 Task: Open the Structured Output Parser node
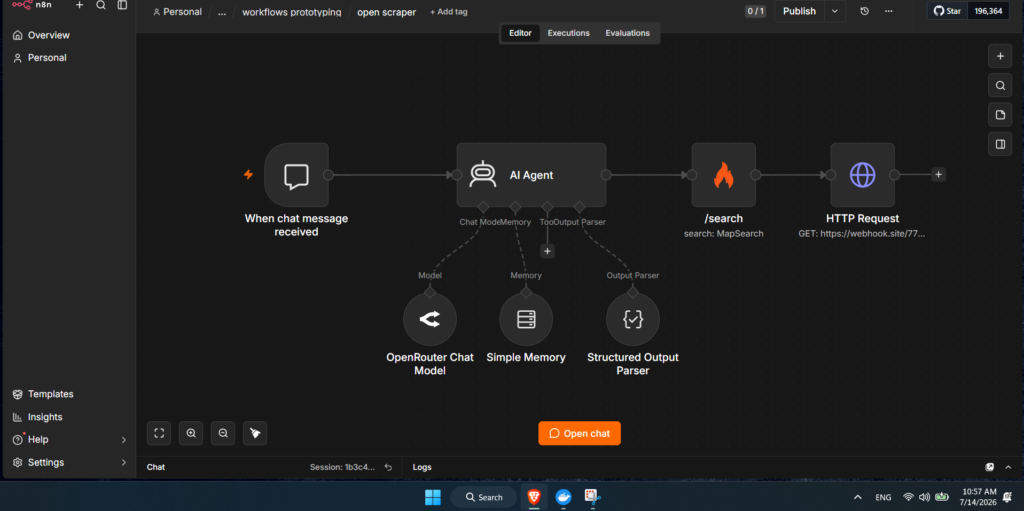633,319
